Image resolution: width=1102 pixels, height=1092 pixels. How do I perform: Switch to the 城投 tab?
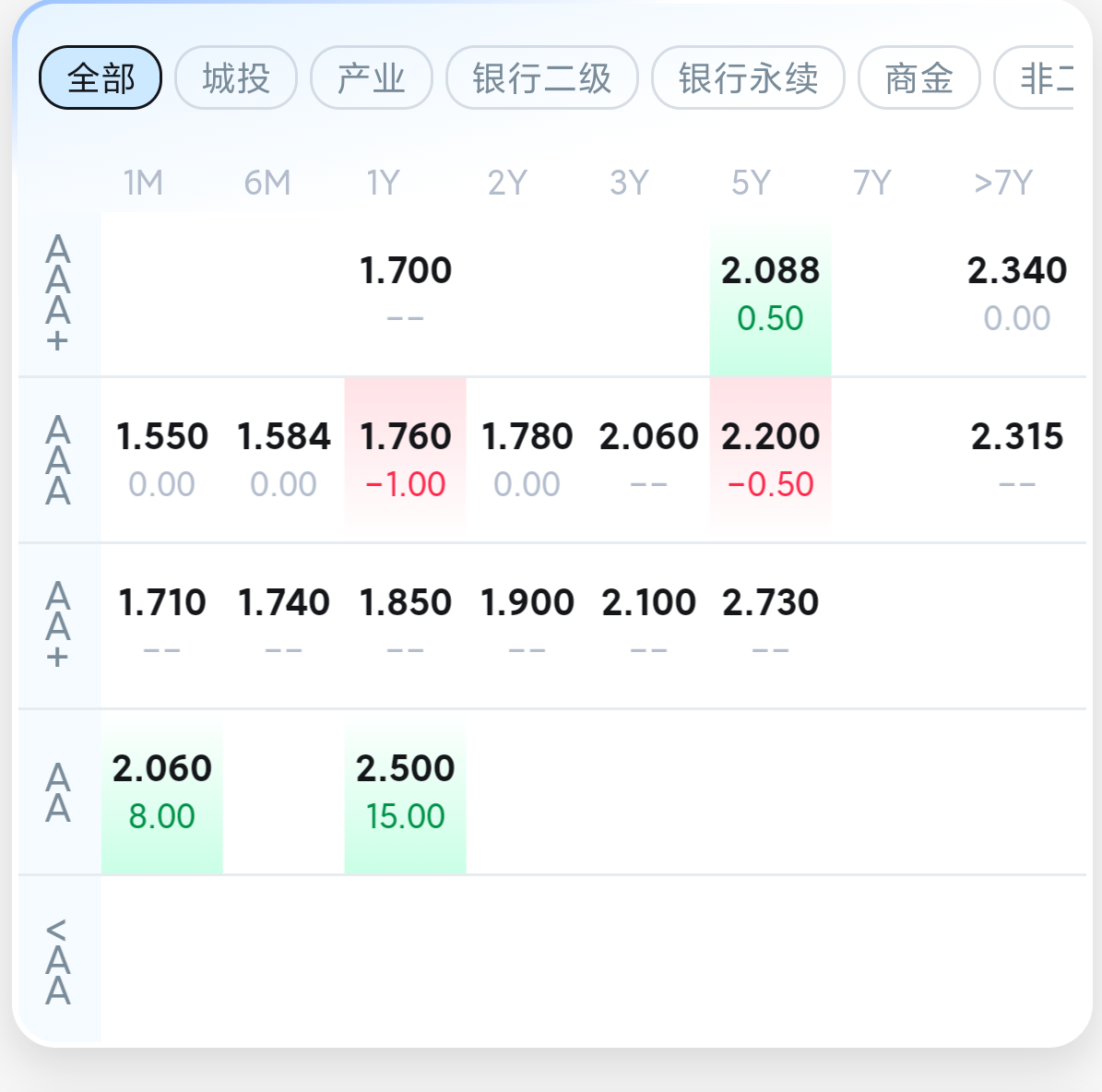[x=236, y=78]
